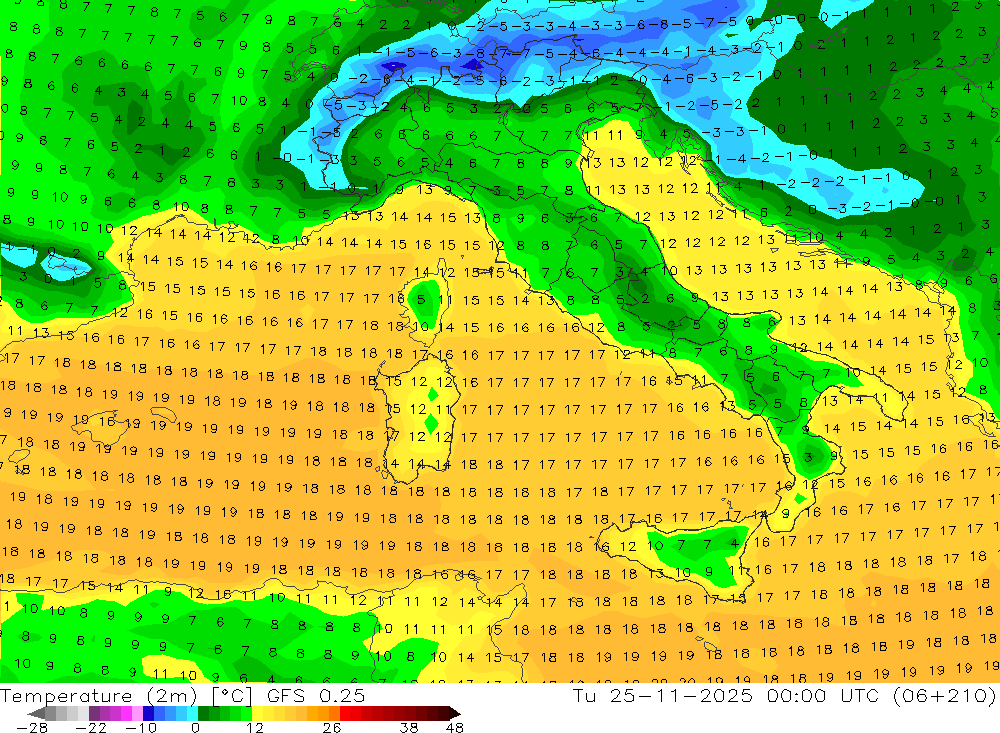Pick the bright cyan swatch in the legend
The image size is (1000, 733).
(192, 713)
